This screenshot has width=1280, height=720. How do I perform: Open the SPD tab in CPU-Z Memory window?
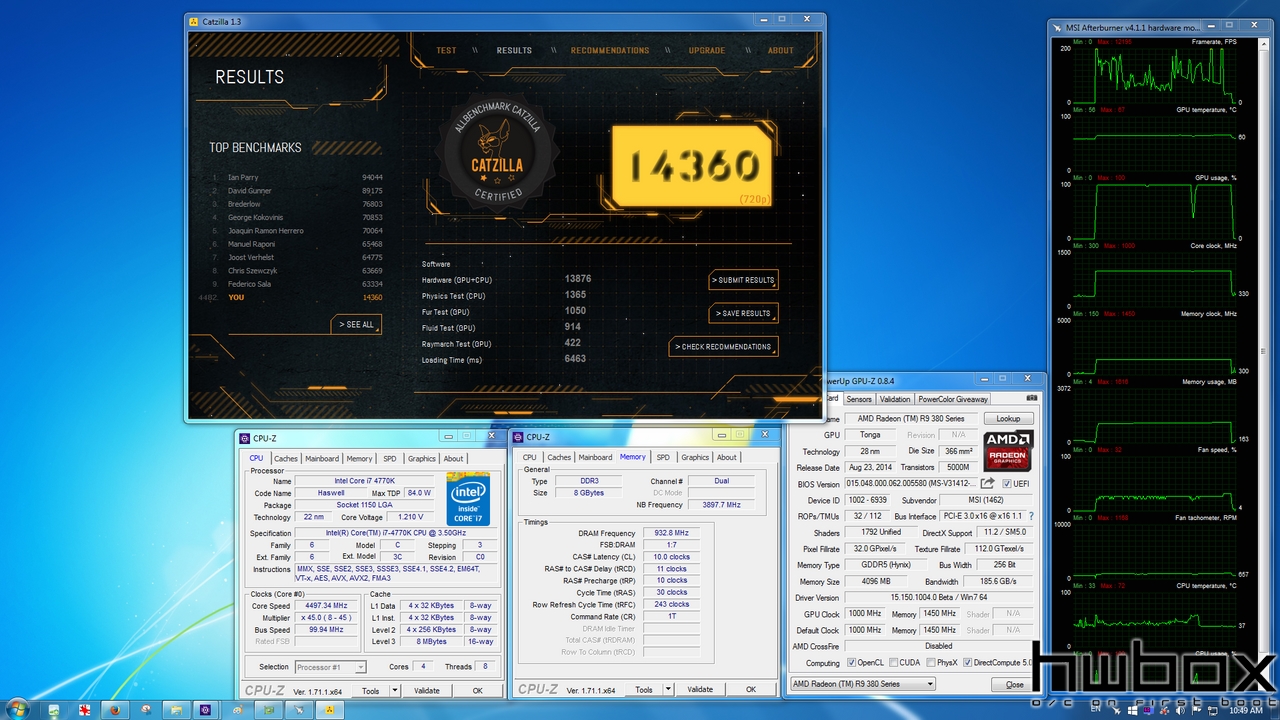(x=663, y=457)
